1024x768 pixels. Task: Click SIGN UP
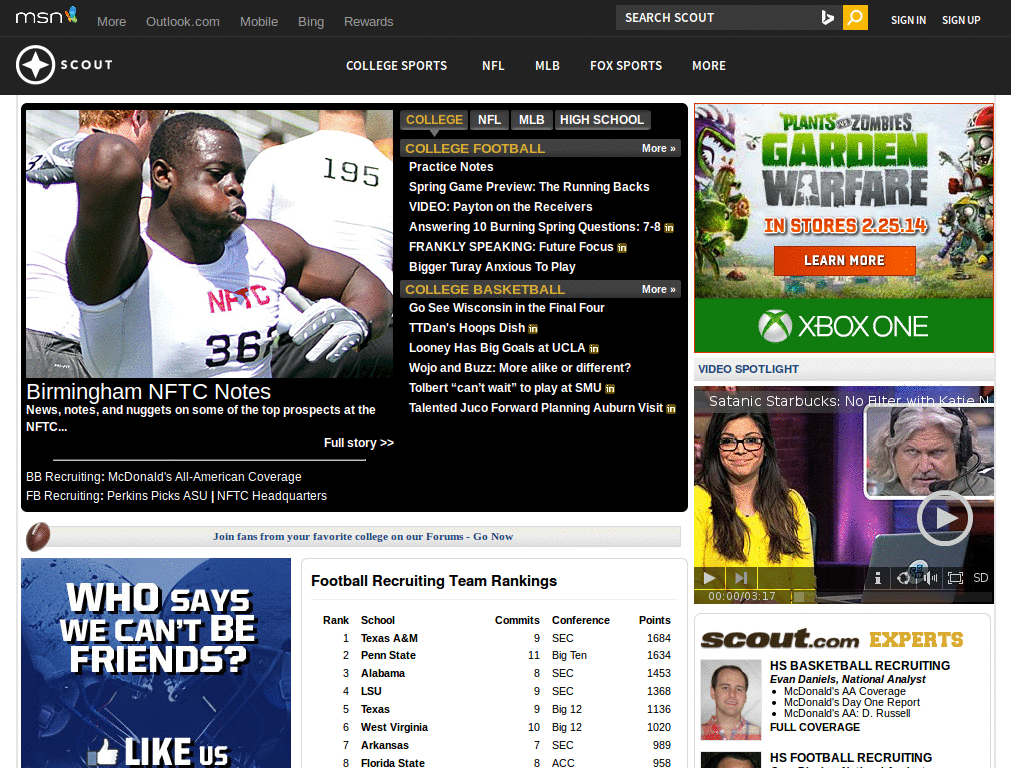961,20
